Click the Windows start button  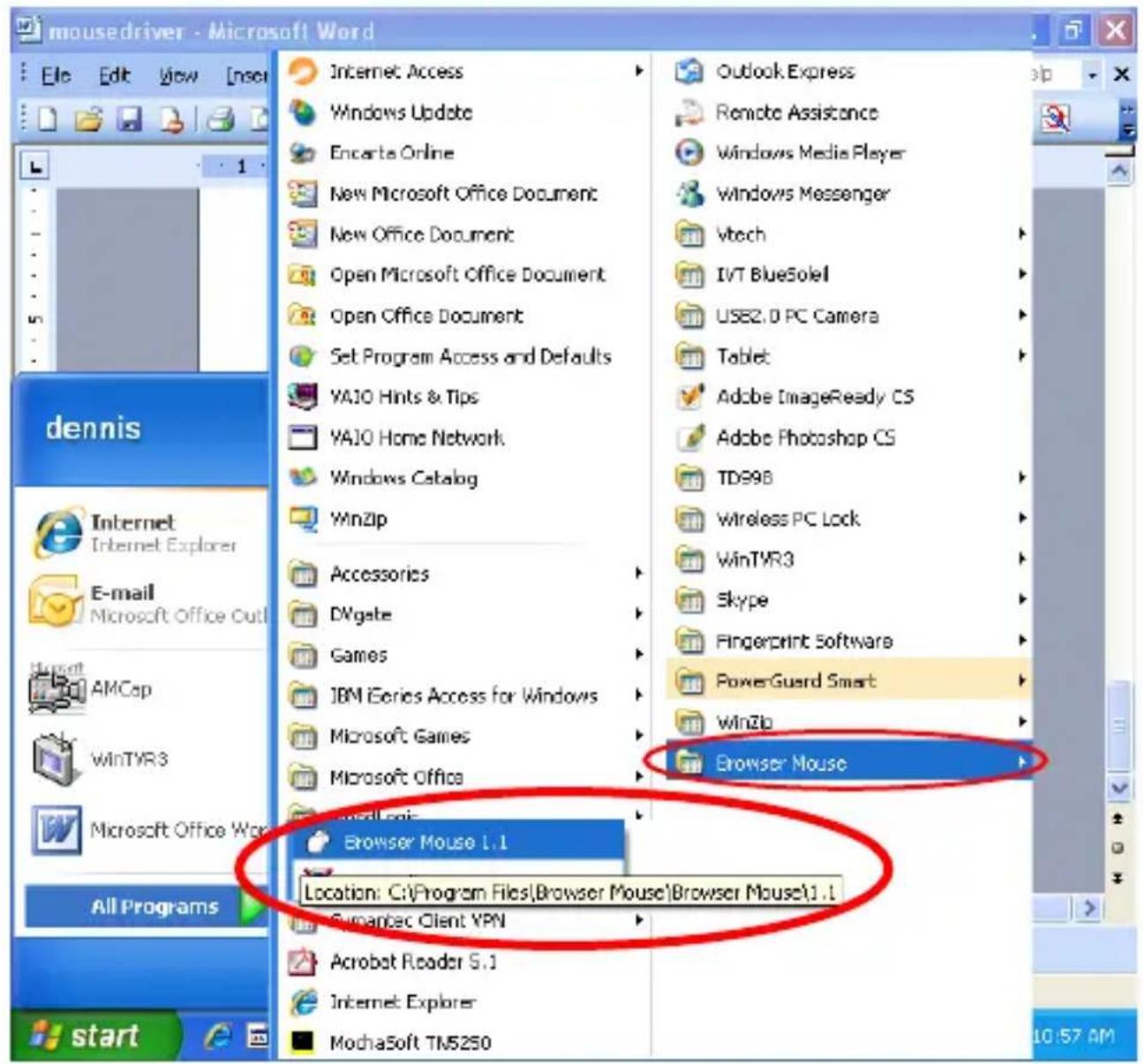click(x=94, y=1035)
